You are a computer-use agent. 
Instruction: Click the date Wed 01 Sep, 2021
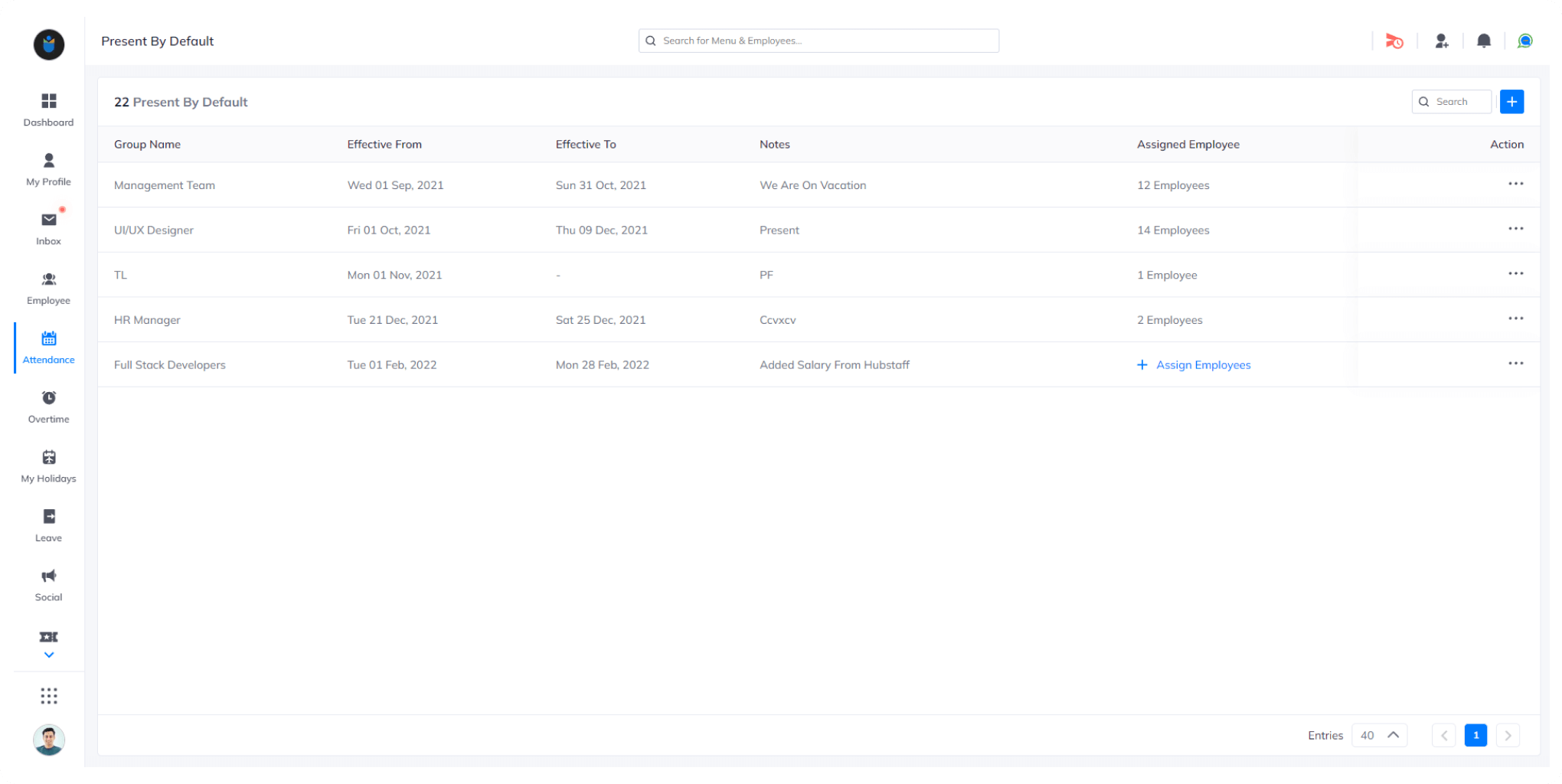click(x=395, y=185)
